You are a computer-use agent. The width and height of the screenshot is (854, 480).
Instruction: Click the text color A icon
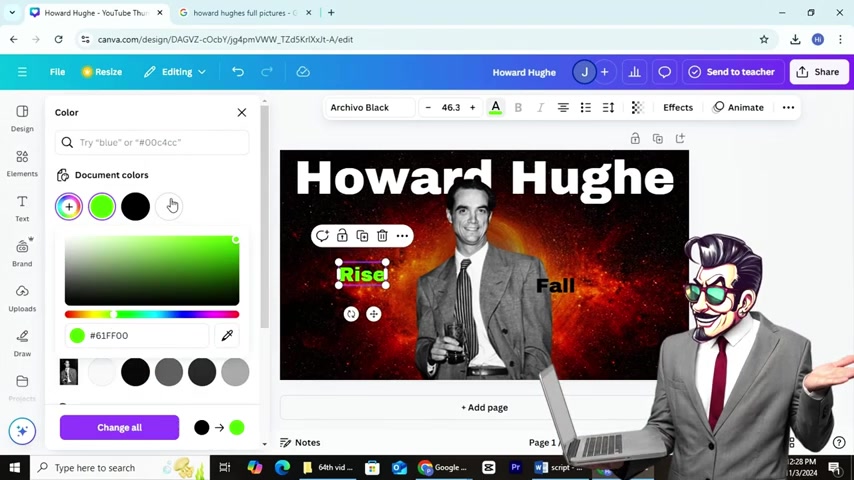pos(495,107)
